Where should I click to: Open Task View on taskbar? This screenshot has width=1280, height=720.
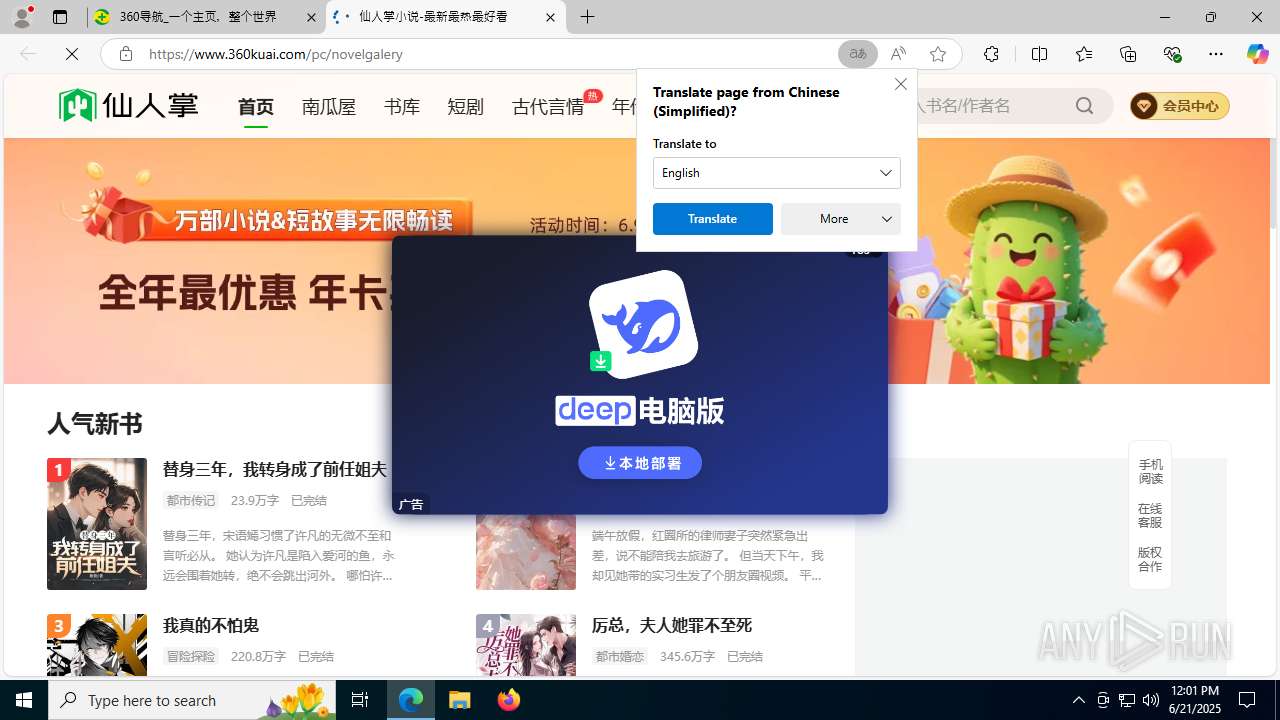pos(360,700)
